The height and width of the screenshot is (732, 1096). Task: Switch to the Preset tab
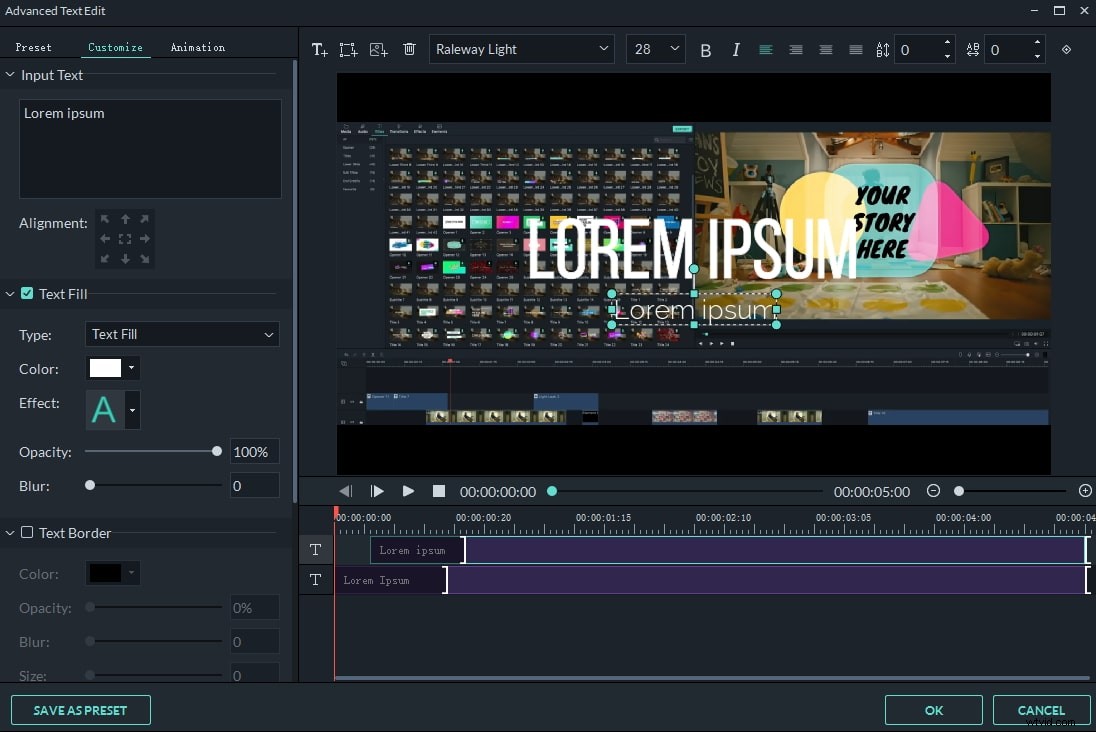[x=34, y=47]
